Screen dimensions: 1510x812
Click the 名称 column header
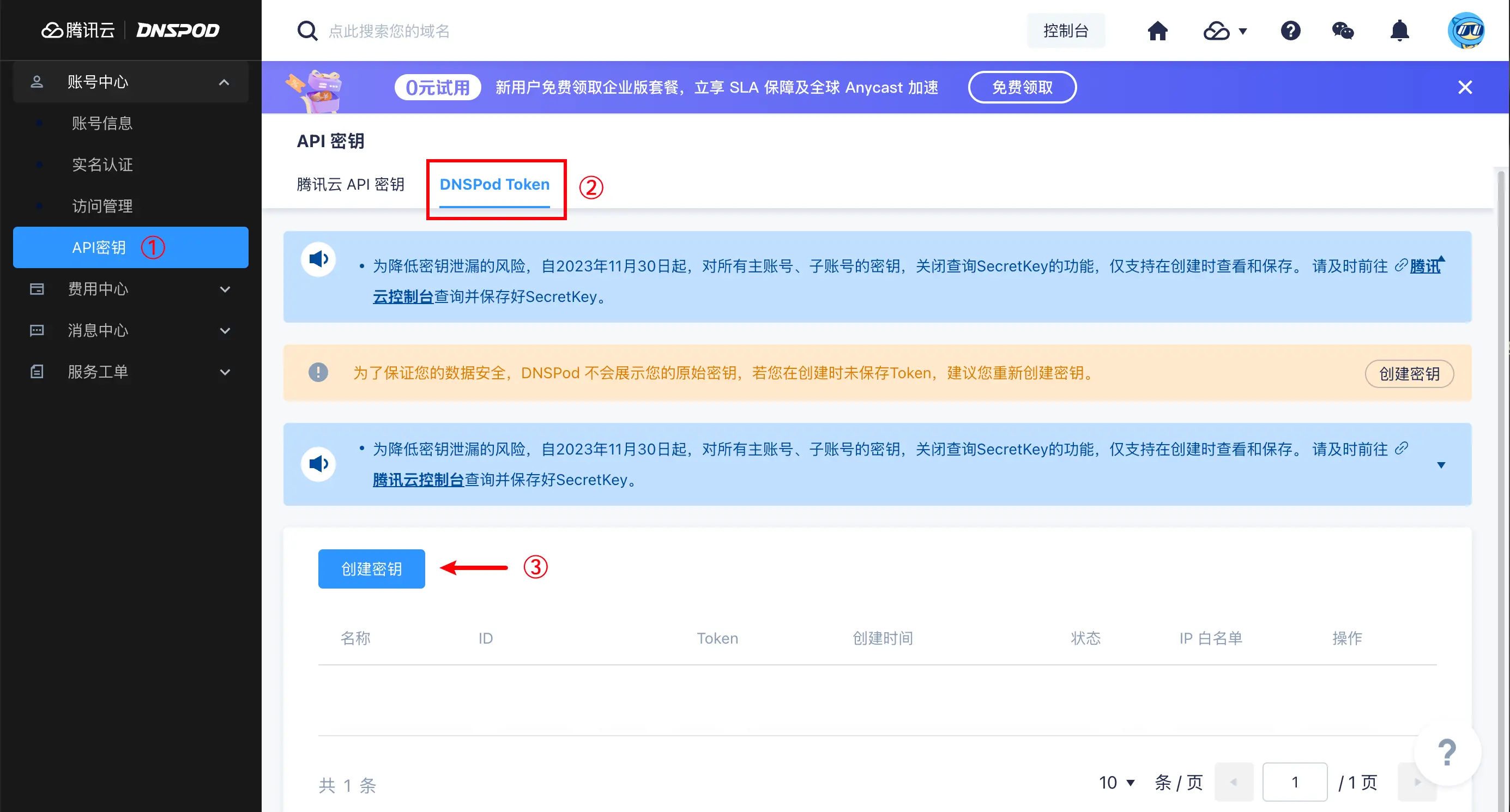[355, 638]
